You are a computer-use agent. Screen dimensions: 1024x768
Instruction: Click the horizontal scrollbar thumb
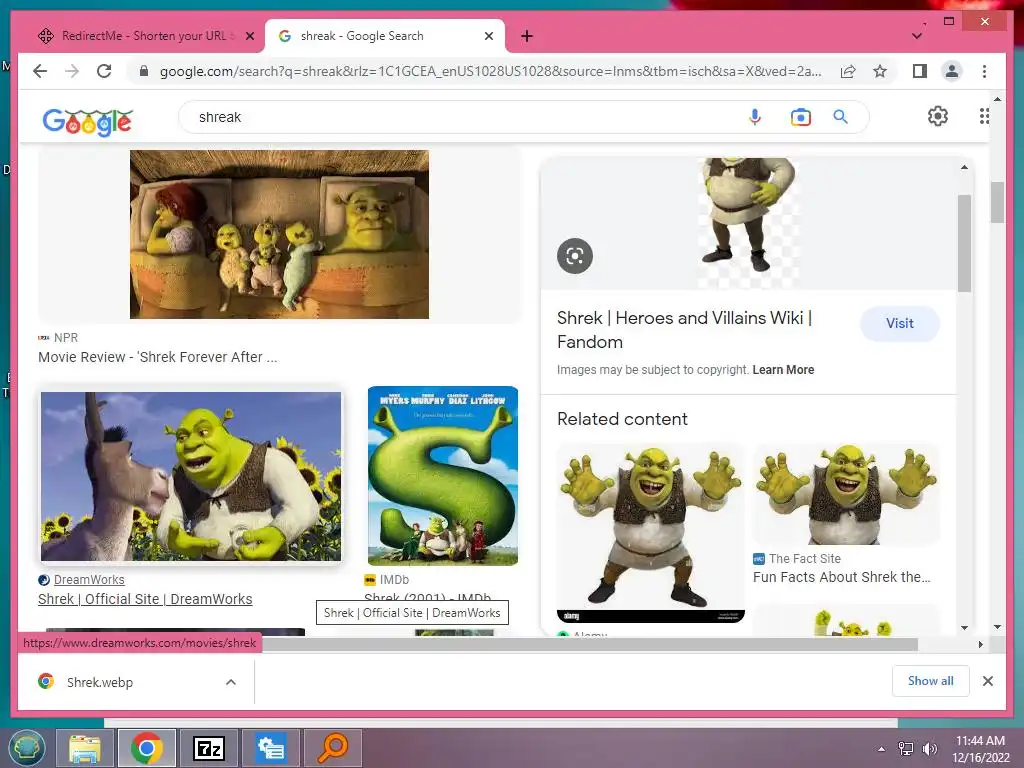(x=590, y=645)
